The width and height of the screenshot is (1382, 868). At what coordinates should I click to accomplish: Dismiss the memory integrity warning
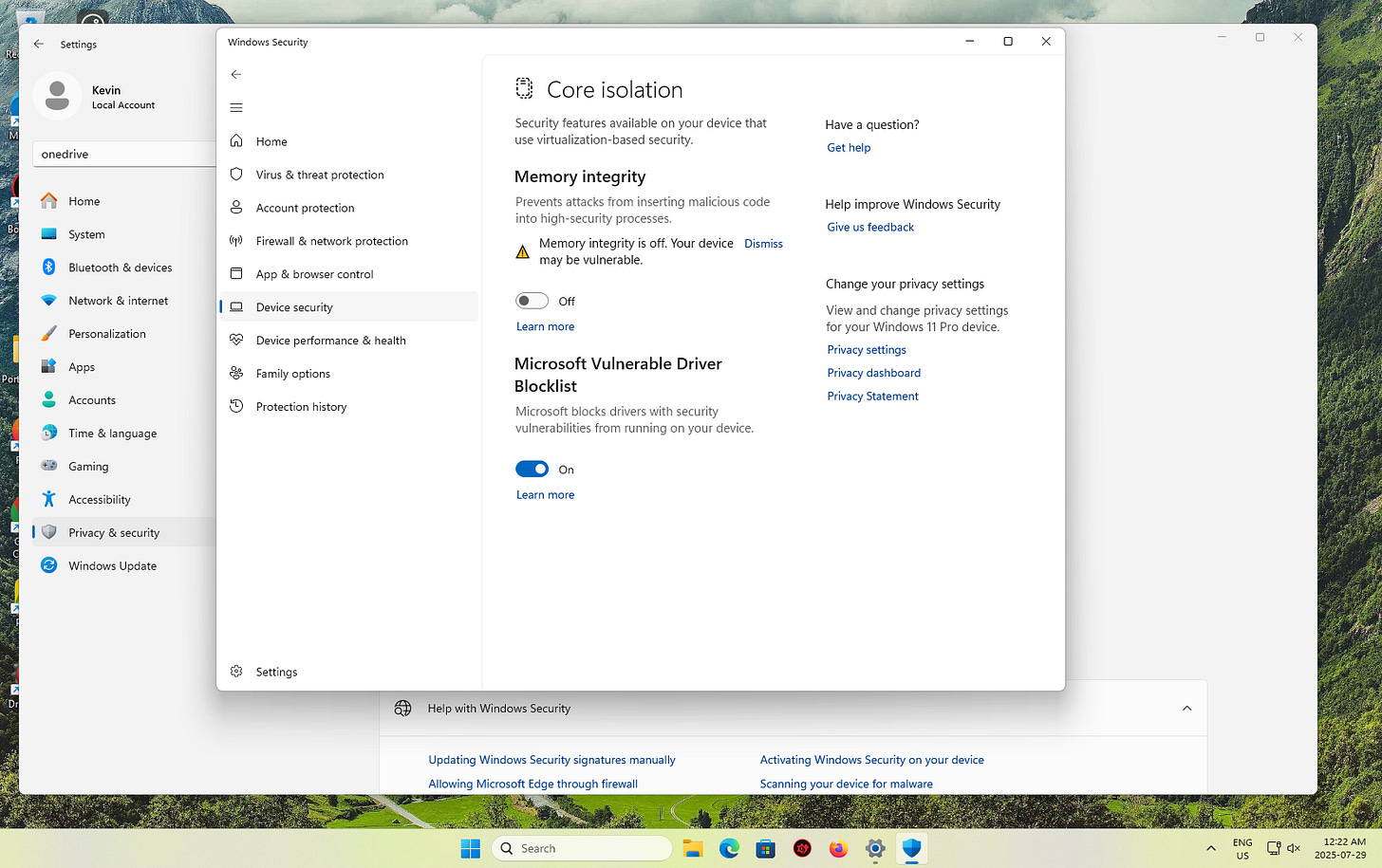point(763,244)
